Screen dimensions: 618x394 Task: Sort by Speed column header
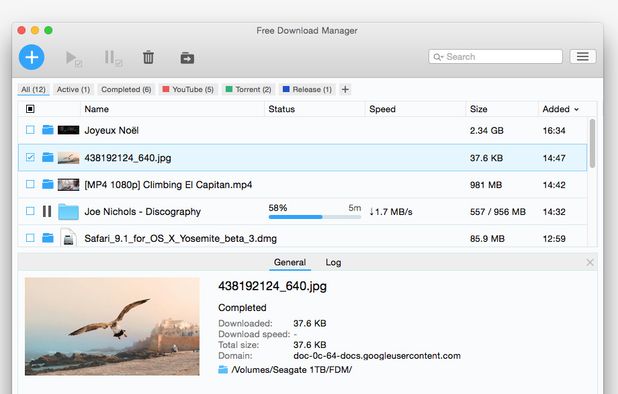(x=415, y=109)
